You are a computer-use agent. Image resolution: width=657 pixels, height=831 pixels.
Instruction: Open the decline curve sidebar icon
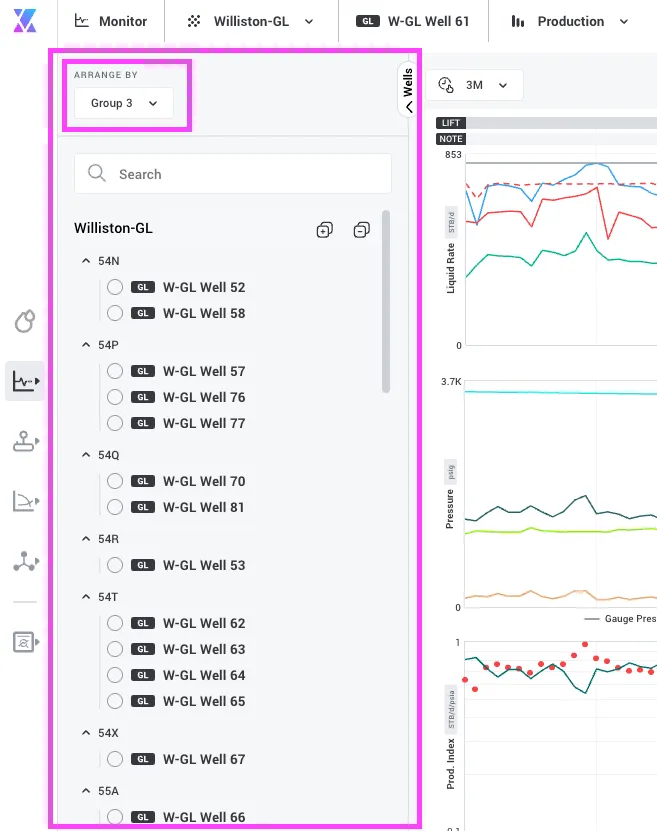pos(25,501)
